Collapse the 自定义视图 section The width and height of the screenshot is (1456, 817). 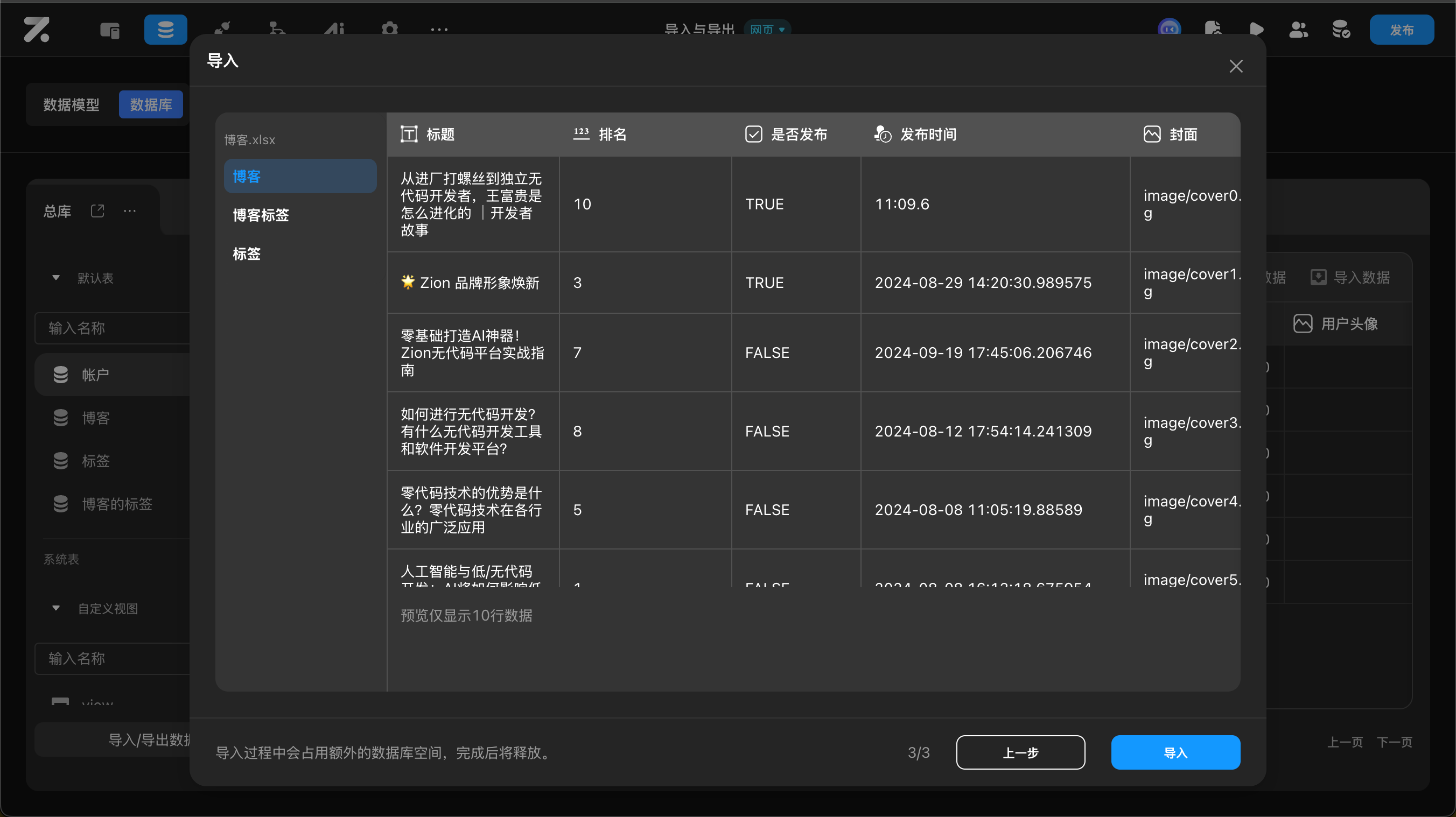[x=56, y=609]
